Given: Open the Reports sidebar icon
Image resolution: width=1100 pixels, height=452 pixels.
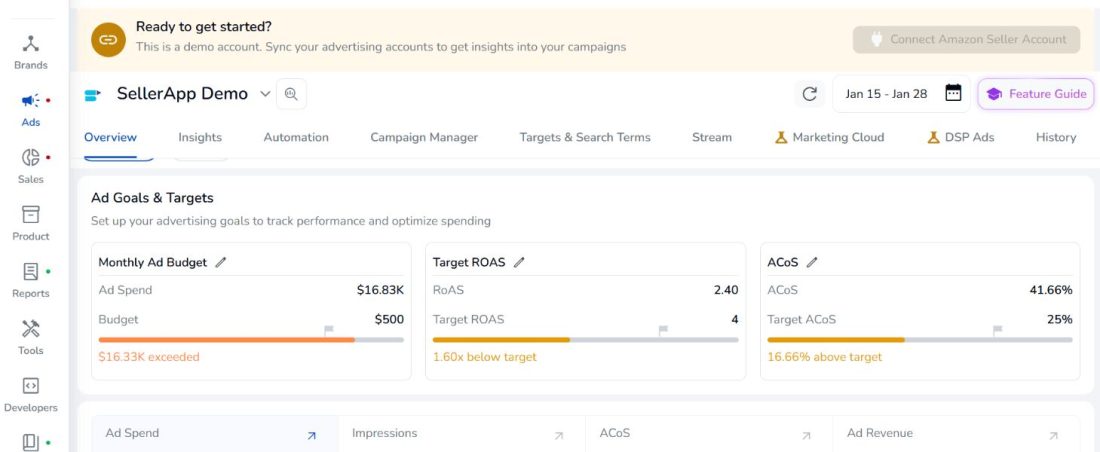Looking at the screenshot, I should point(31,272).
